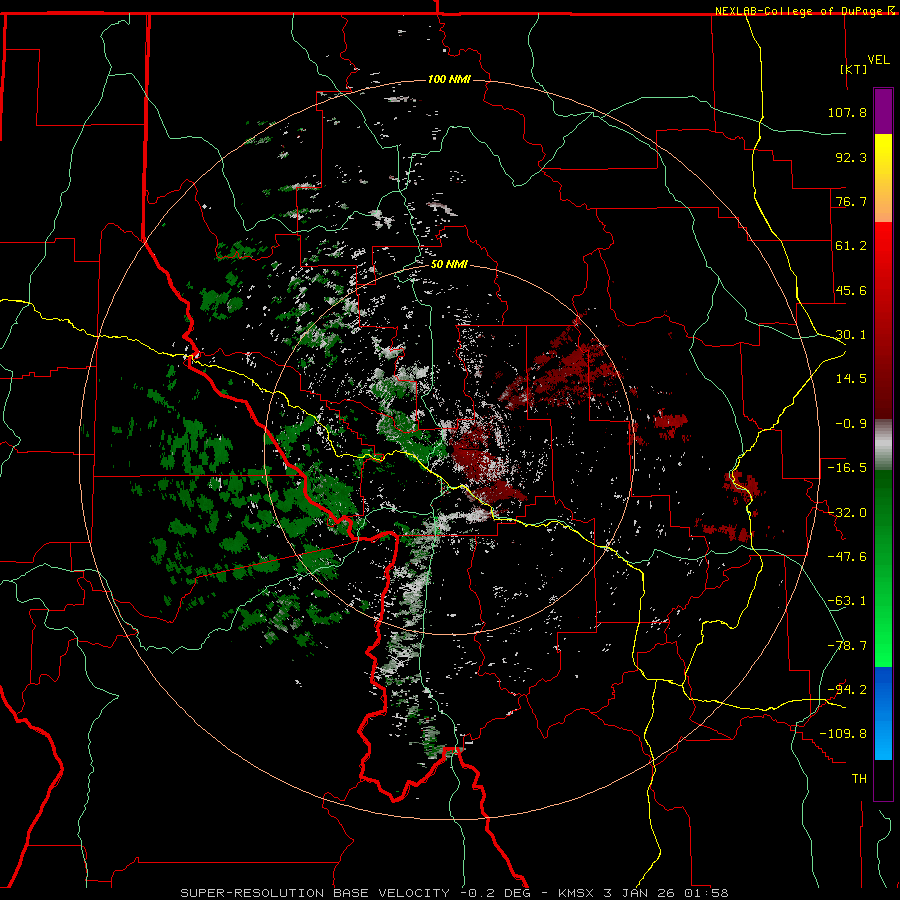Select the 76.7 legend value
The width and height of the screenshot is (900, 900).
pyautogui.click(x=851, y=201)
